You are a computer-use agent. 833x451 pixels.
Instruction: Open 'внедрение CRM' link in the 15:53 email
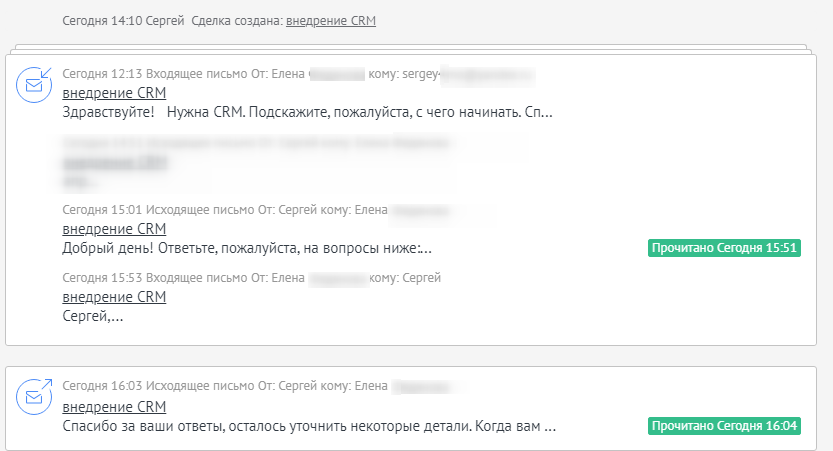click(x=114, y=297)
